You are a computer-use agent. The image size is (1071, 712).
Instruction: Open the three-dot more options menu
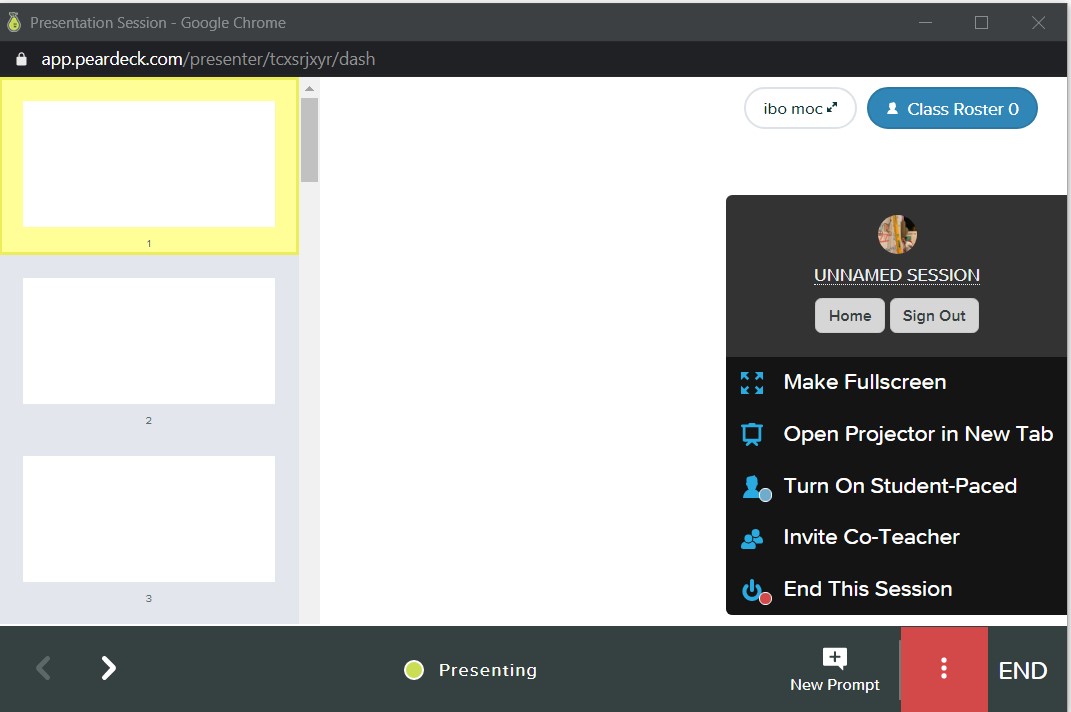944,668
